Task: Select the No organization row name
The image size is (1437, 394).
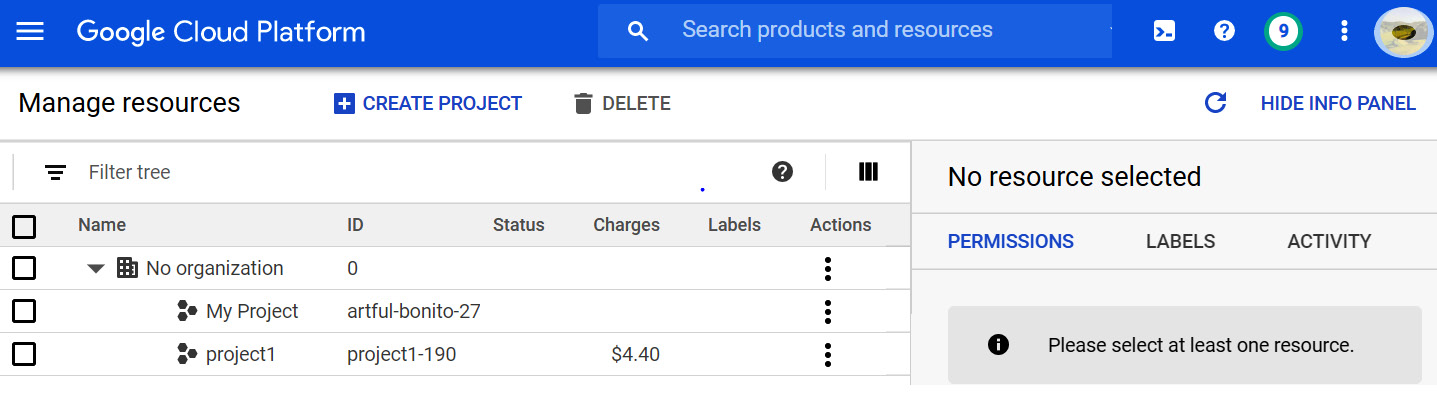Action: 215,268
